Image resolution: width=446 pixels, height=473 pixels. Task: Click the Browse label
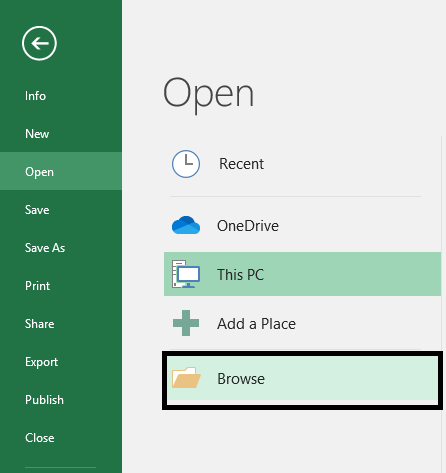pyautogui.click(x=241, y=379)
